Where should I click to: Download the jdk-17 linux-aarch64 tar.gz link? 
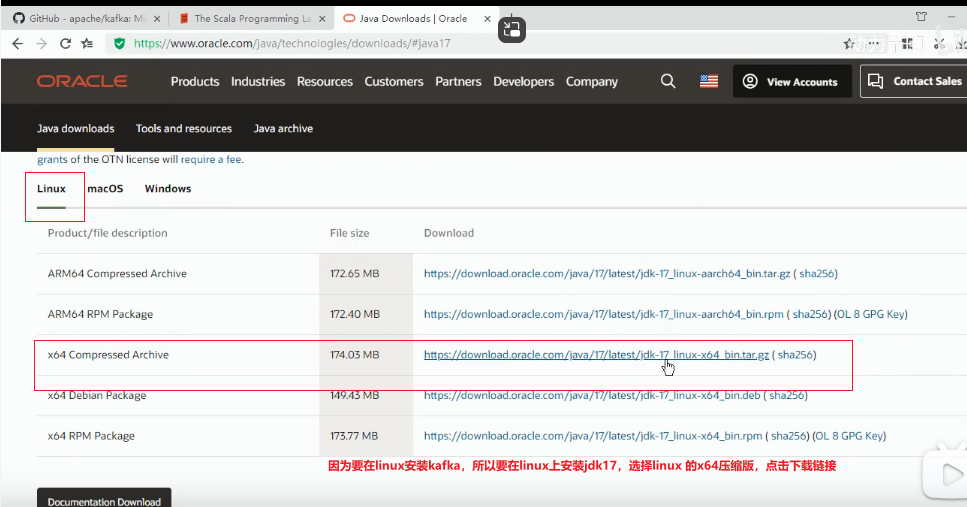click(x=607, y=273)
